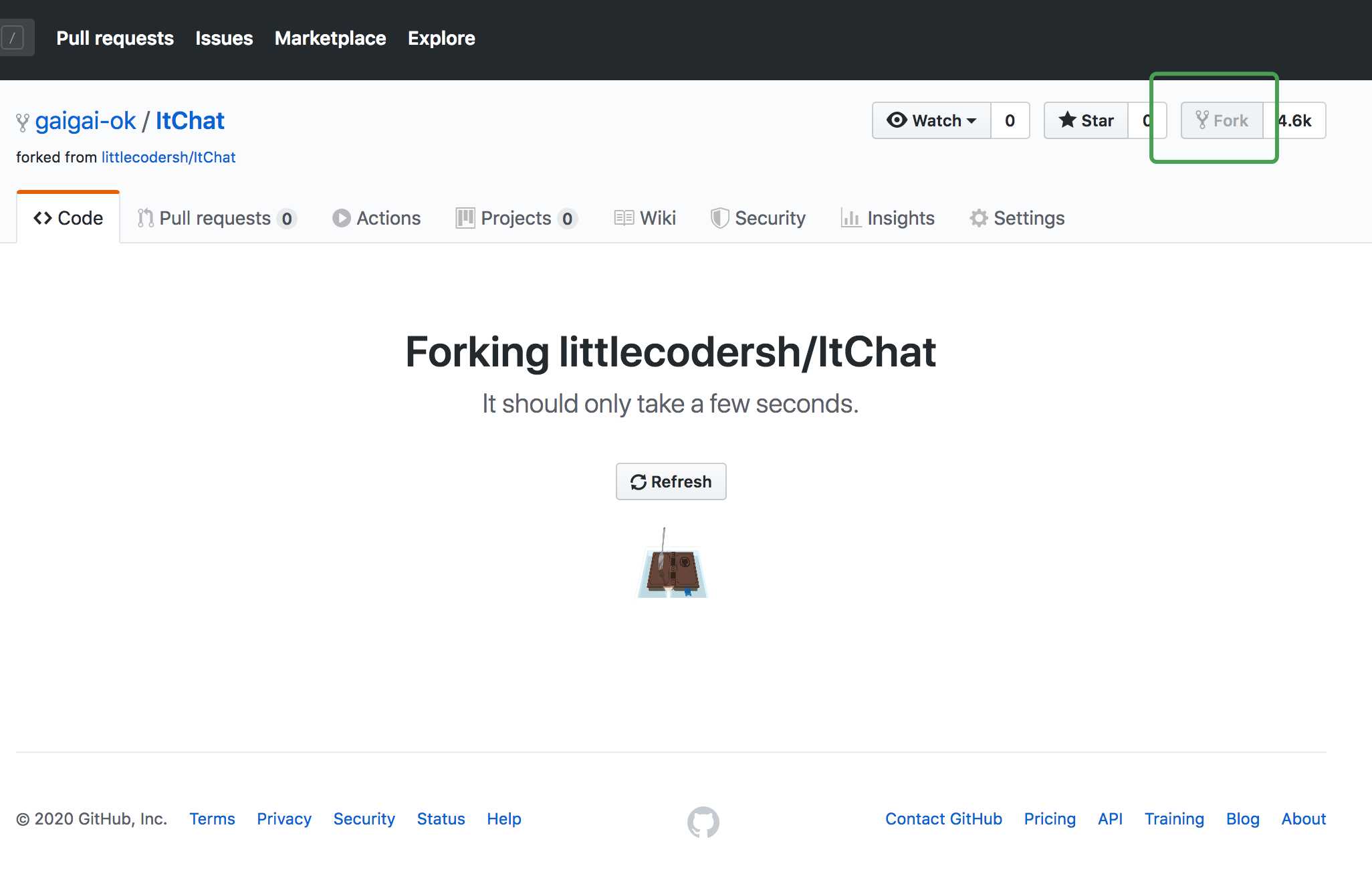Click the Fork button

tap(1222, 120)
